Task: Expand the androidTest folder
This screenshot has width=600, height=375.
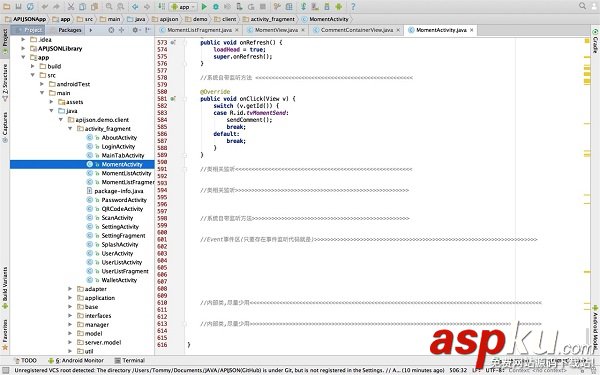Action: pos(42,84)
